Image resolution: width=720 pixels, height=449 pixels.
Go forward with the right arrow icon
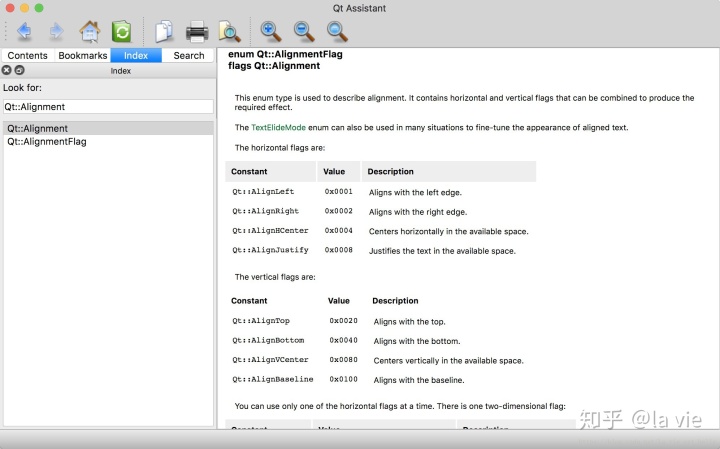[x=56, y=31]
